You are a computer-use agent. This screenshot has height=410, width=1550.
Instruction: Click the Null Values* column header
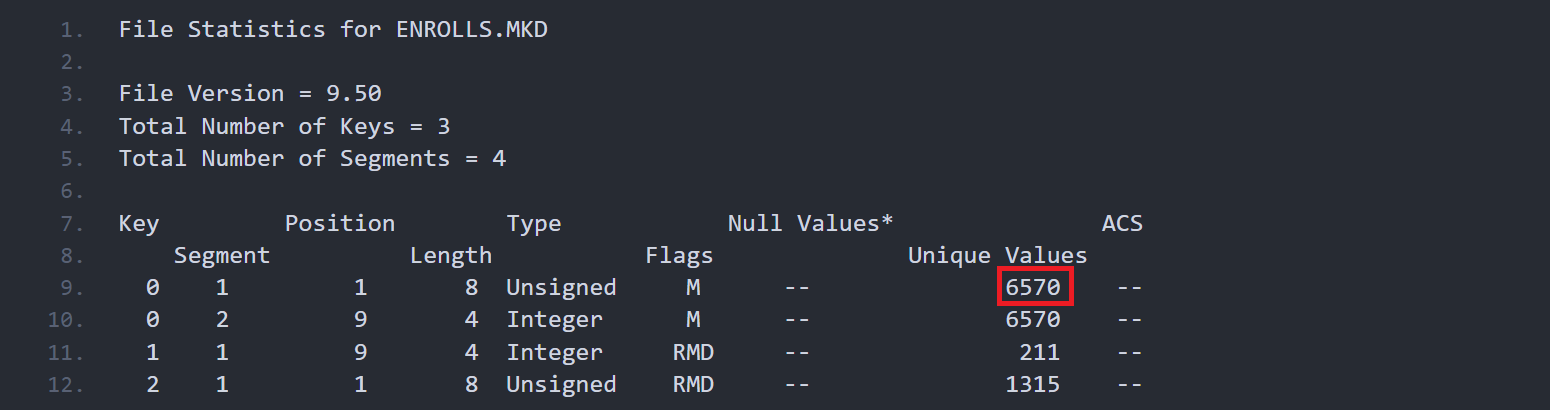tap(810, 223)
